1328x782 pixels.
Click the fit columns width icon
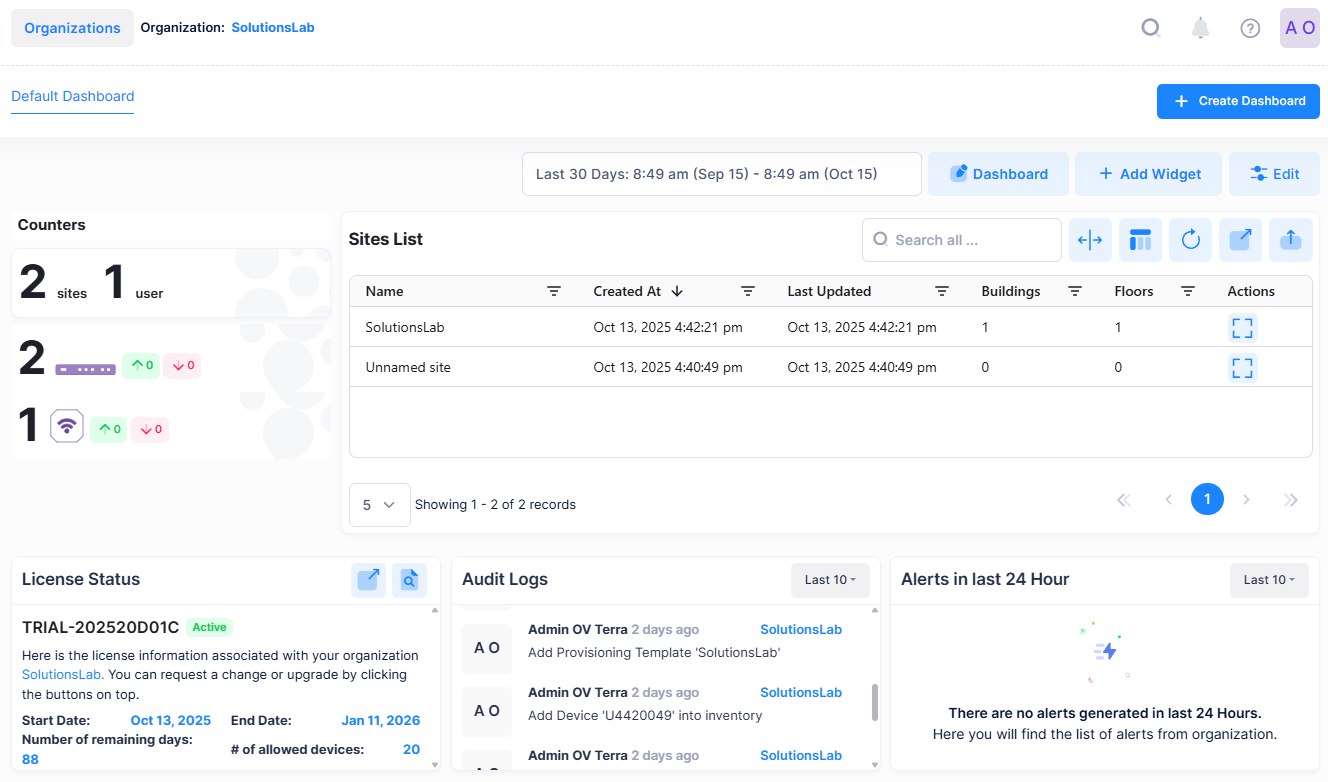(1090, 240)
